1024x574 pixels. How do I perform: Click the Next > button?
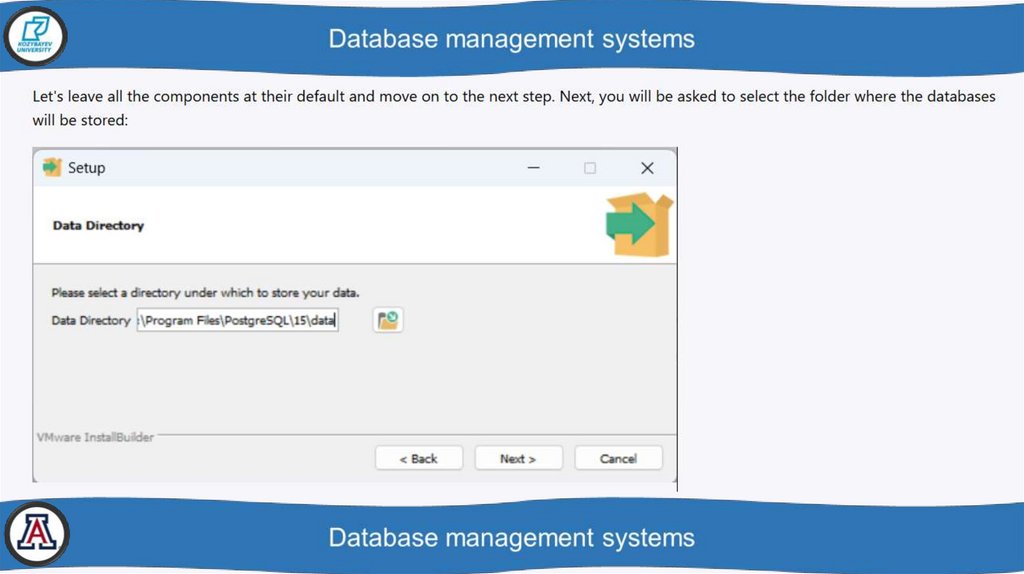[x=518, y=458]
